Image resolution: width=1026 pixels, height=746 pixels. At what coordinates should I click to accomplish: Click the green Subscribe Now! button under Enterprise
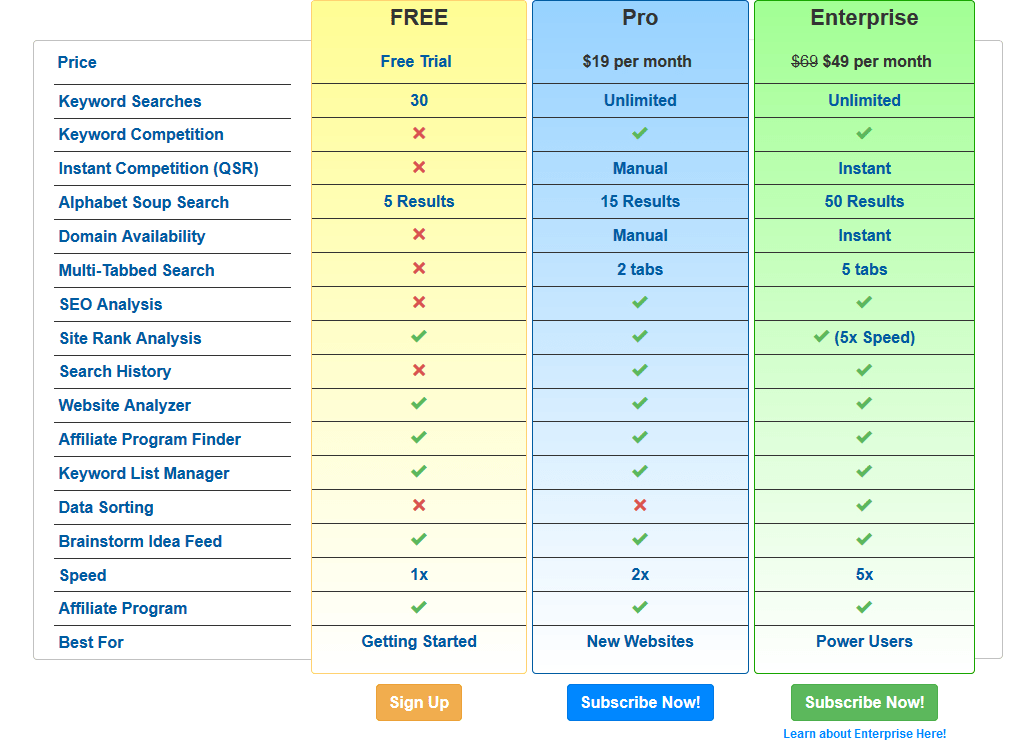[x=864, y=702]
